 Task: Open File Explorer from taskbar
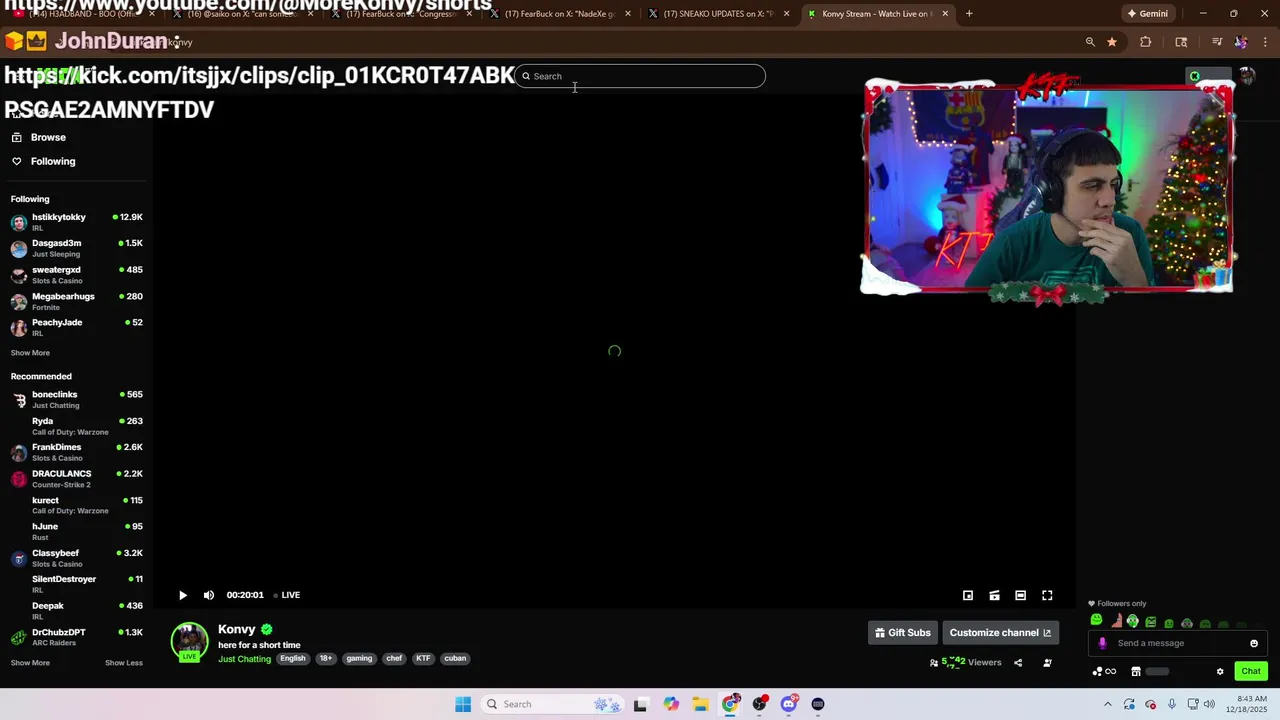(700, 704)
